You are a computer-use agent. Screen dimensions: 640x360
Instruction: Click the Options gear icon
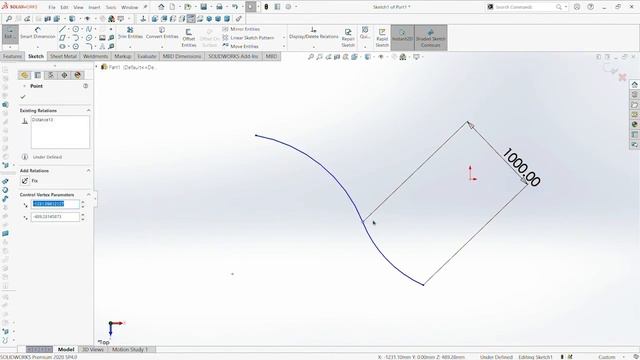(x=289, y=7)
